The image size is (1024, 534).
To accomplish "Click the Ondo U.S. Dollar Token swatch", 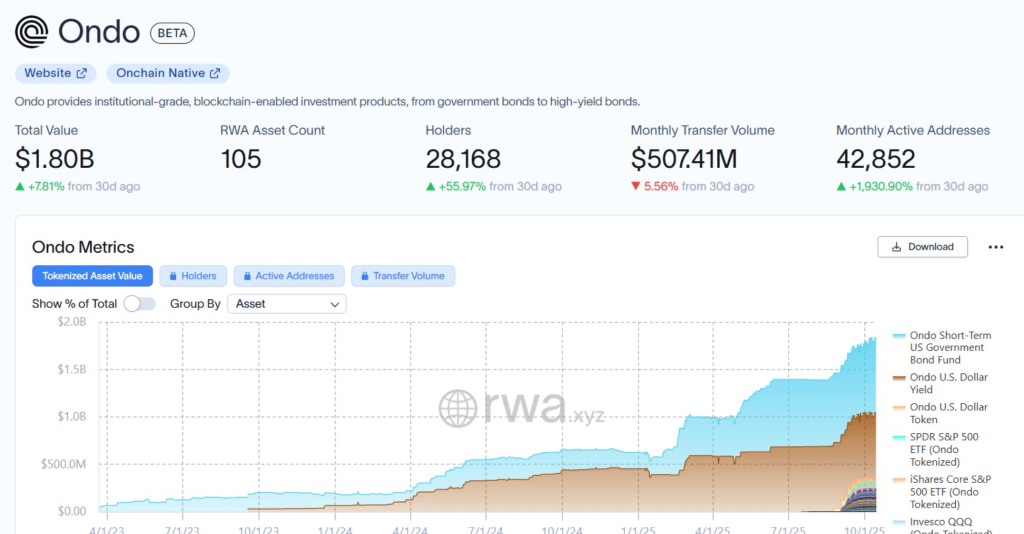I will [x=900, y=407].
